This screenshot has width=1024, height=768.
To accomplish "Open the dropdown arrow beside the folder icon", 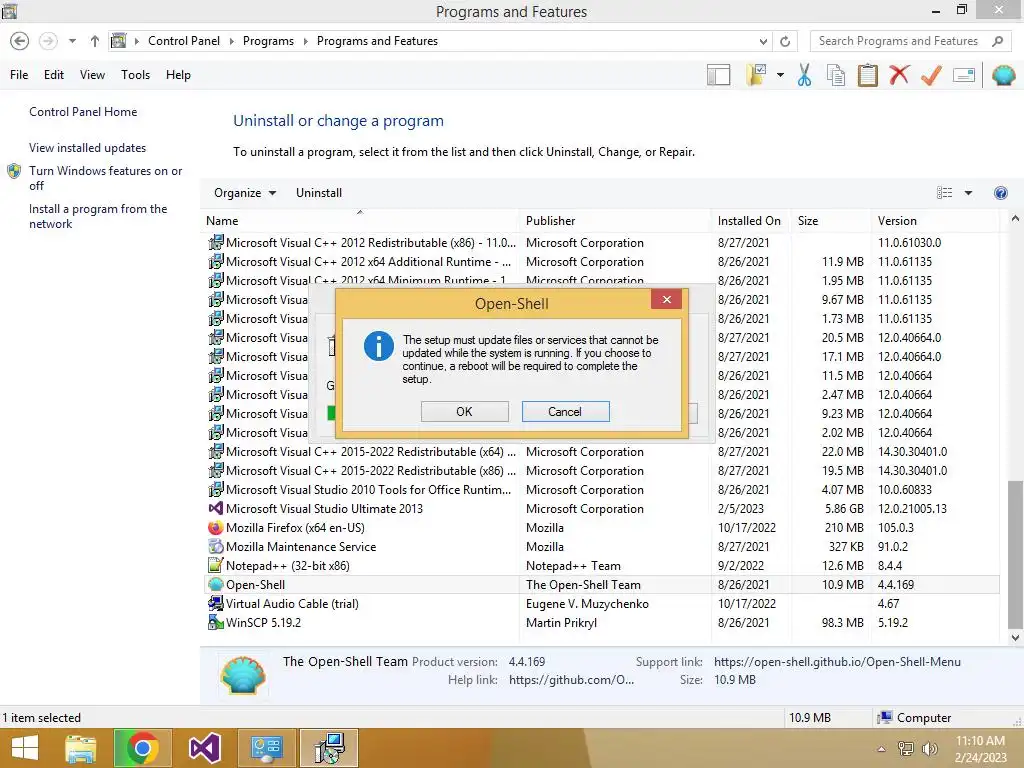I will [780, 75].
